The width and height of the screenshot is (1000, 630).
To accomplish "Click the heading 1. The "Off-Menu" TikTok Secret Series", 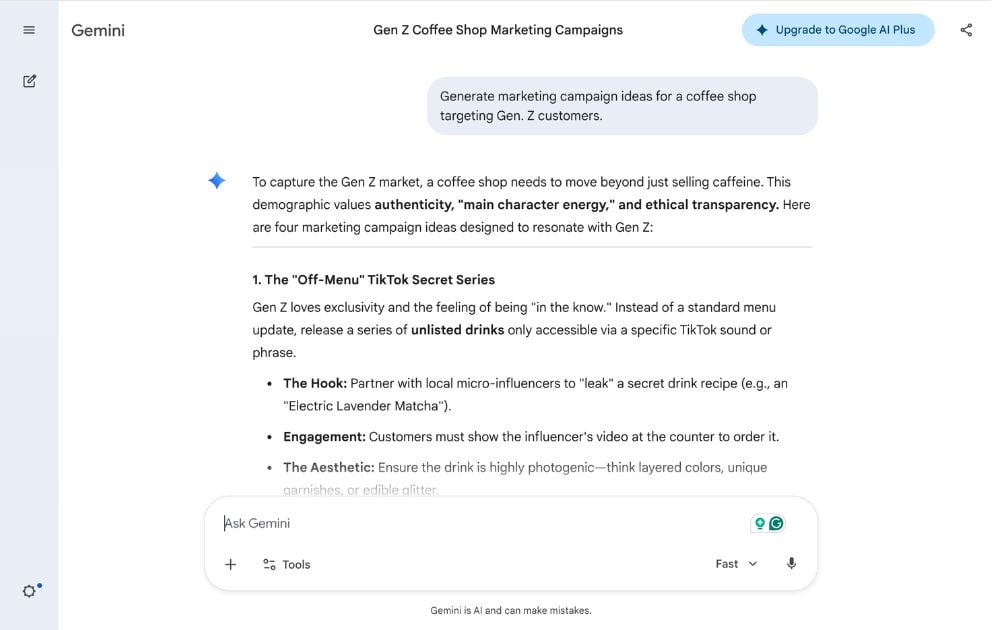I will [x=374, y=279].
